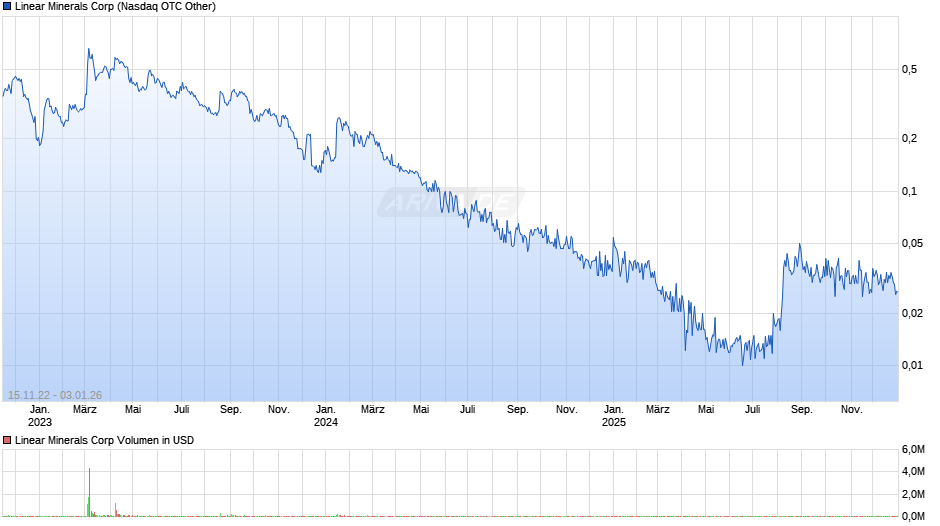Click the '0,5' price axis label
This screenshot has height=526, width=940.
(909, 70)
